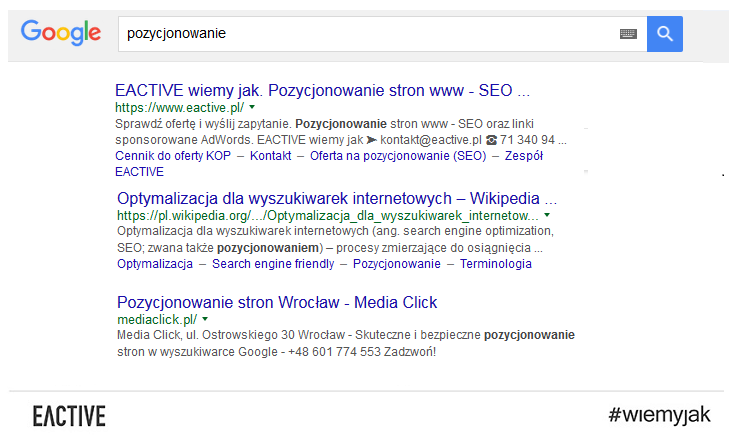Viewport: 741px width, 443px height.
Task: Open the Search engine friendly sitelink
Action: (x=273, y=263)
